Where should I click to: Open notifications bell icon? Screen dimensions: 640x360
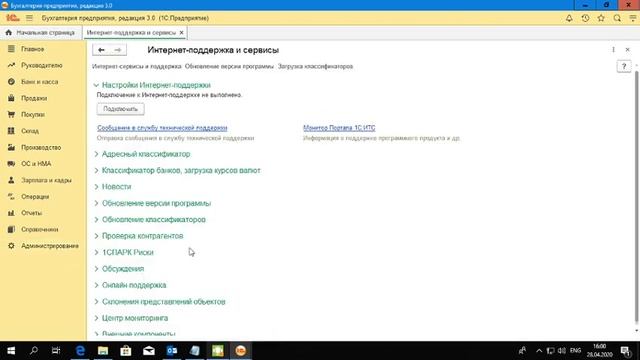point(569,18)
